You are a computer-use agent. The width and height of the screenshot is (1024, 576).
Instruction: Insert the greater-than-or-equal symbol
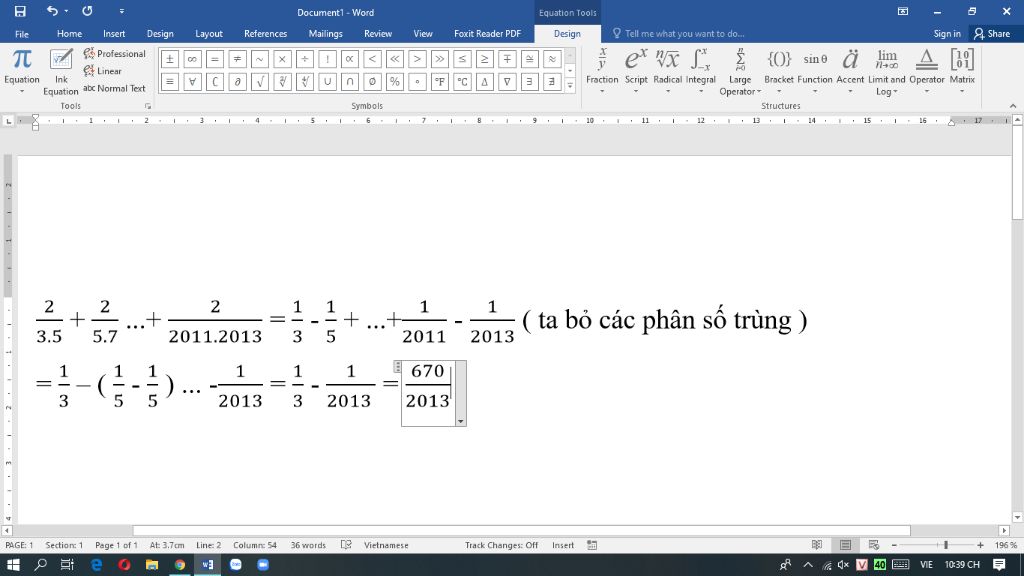[x=485, y=59]
